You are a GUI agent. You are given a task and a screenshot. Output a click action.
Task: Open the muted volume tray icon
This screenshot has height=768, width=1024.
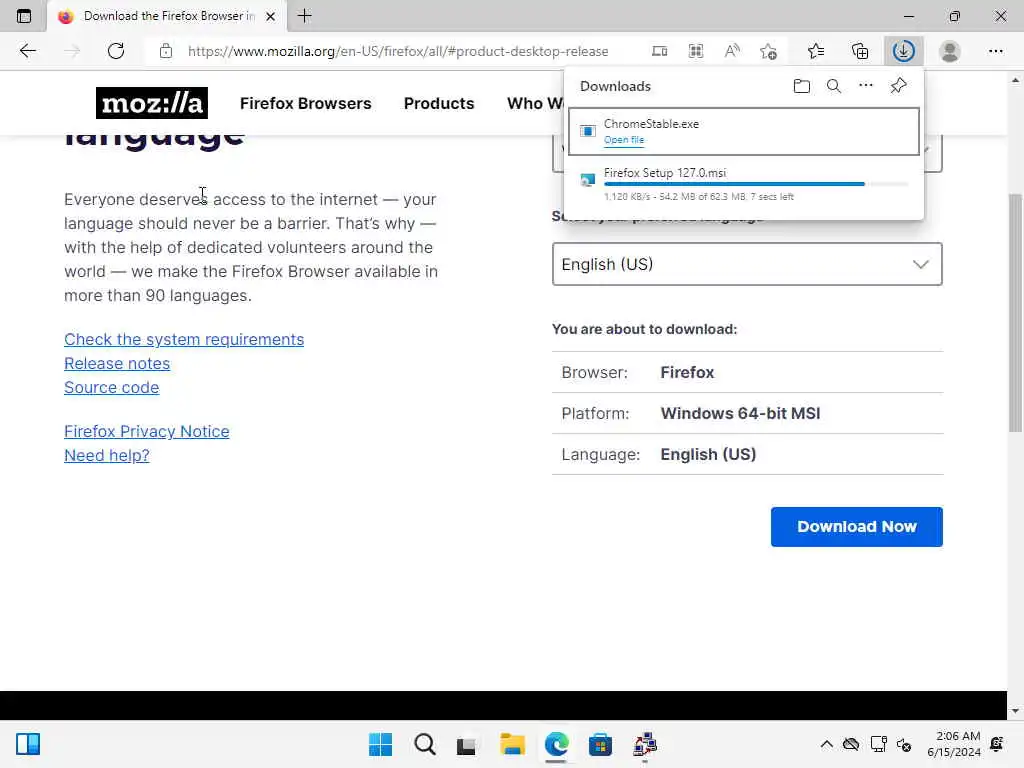[904, 744]
